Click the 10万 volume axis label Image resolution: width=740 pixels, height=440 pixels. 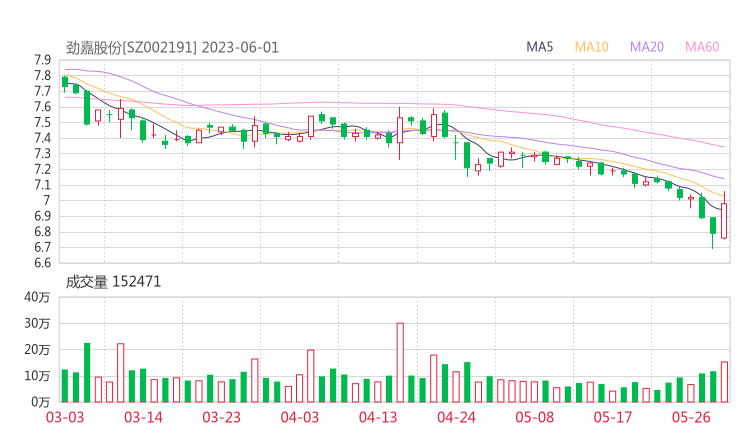pos(37,376)
